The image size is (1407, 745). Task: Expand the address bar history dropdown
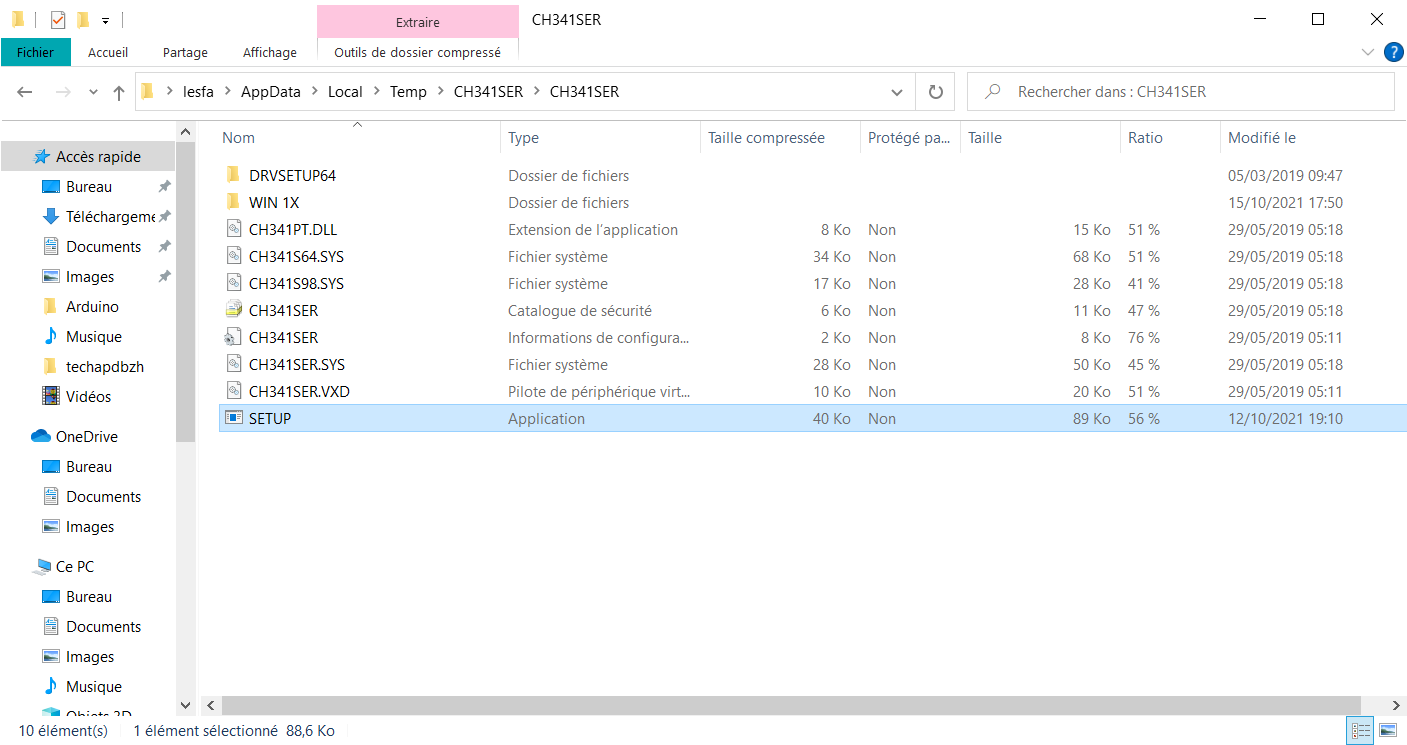897,92
